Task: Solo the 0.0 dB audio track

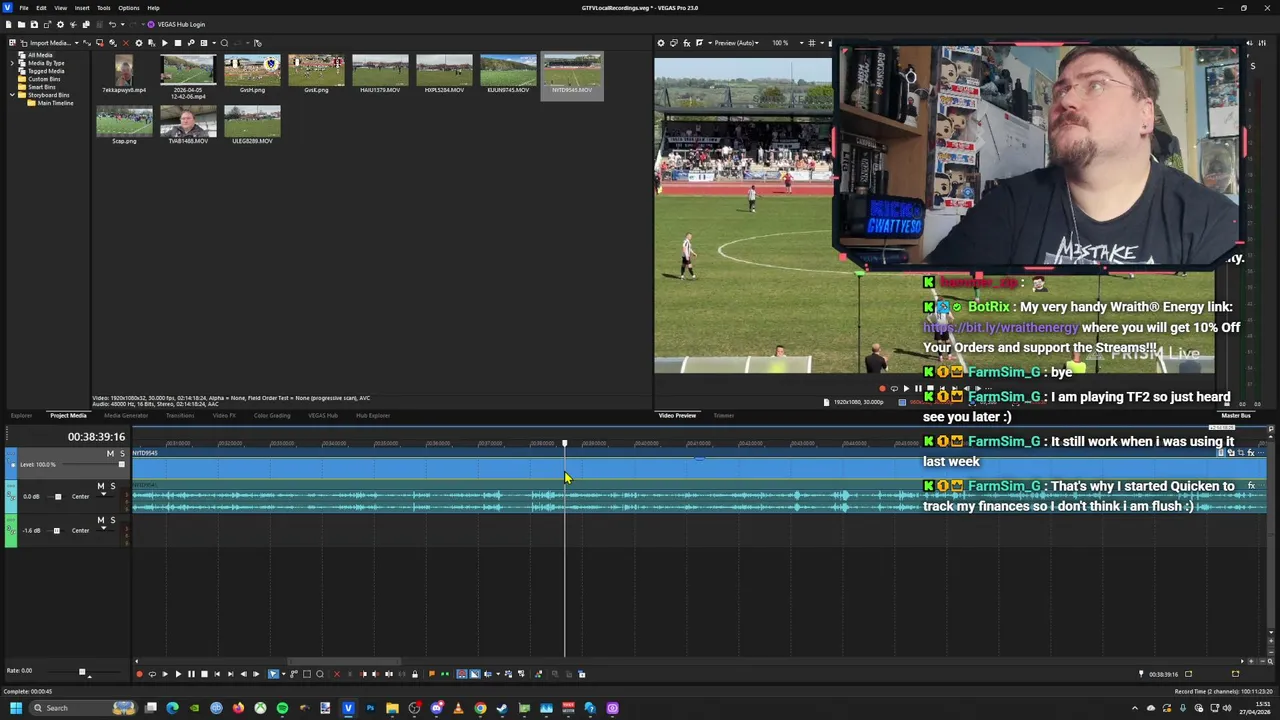Action: 113,486
